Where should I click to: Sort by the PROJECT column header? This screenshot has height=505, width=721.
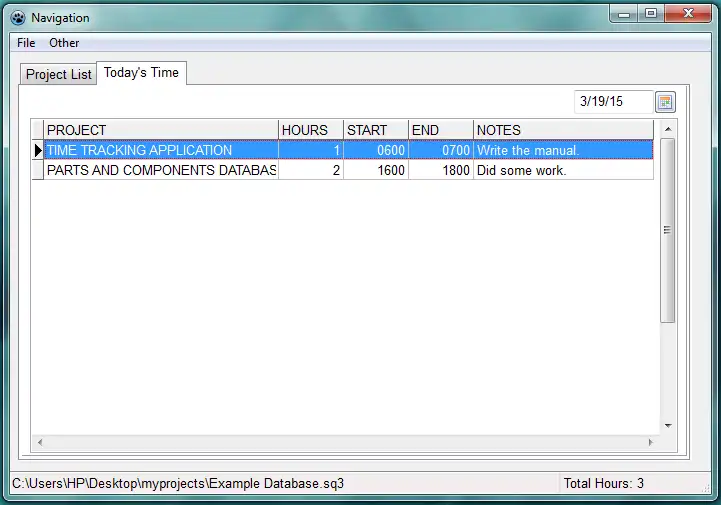coord(161,130)
